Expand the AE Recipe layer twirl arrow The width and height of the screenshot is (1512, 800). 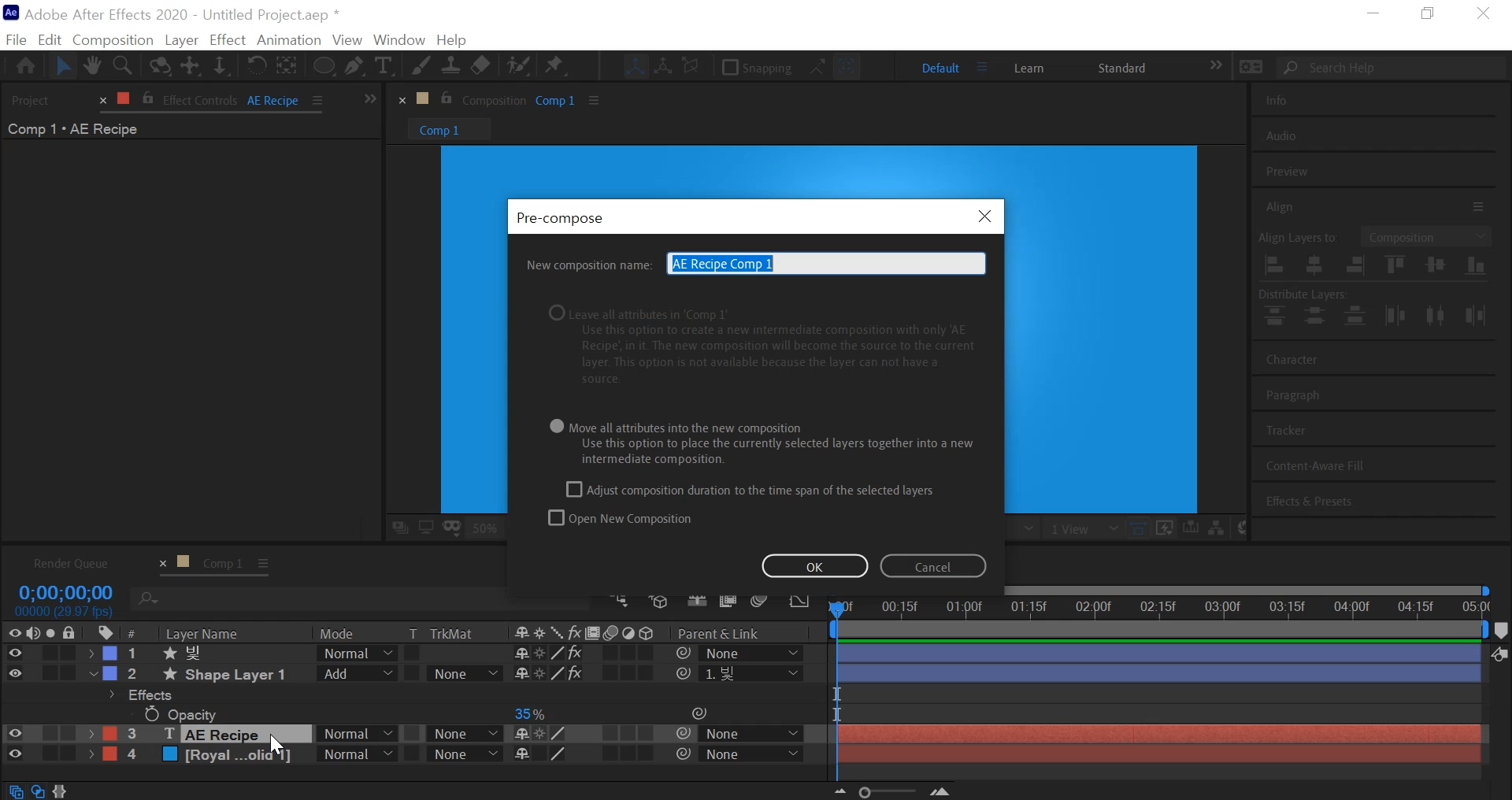(x=92, y=734)
